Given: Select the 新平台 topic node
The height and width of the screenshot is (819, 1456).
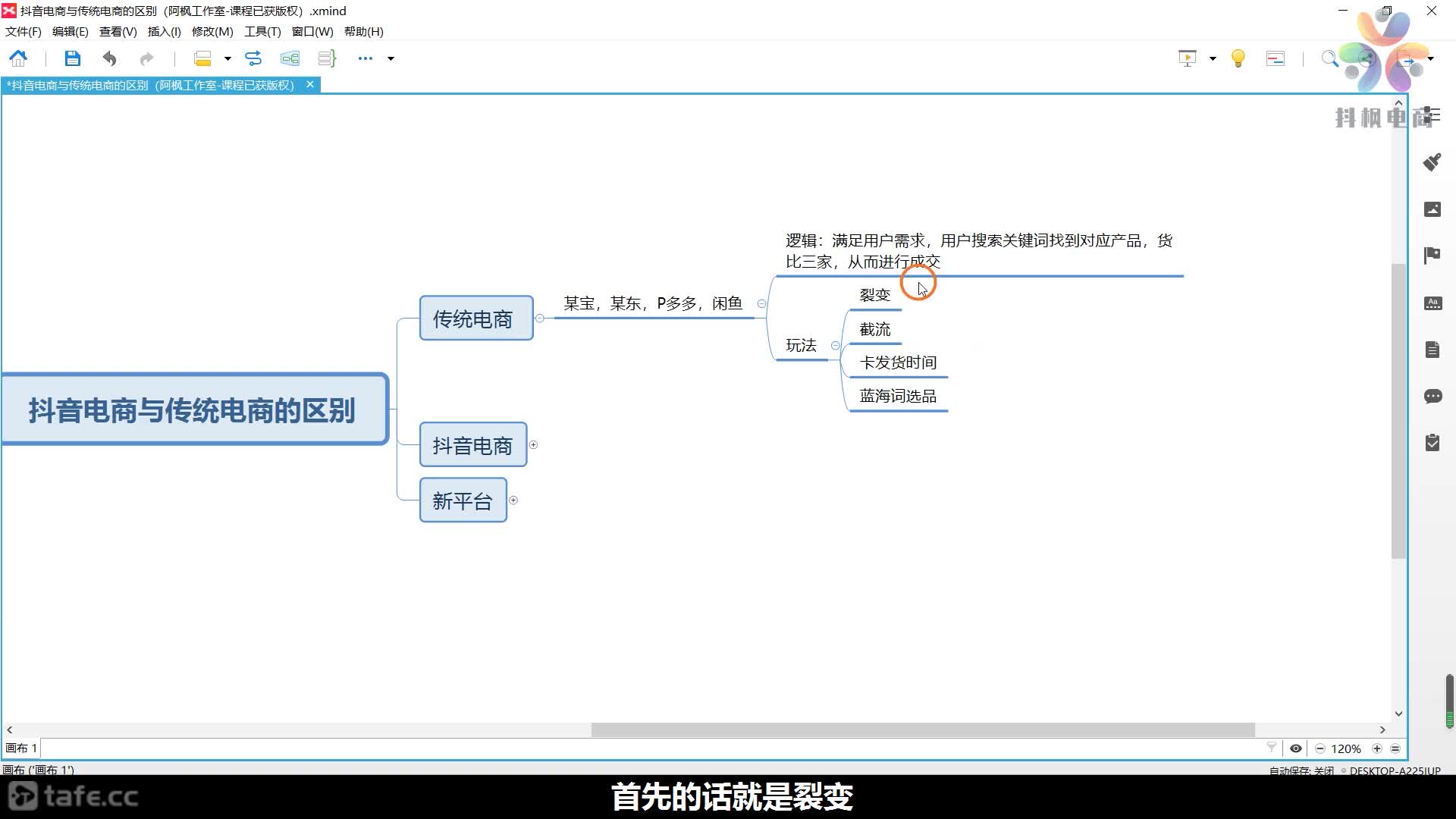Looking at the screenshot, I should pyautogui.click(x=463, y=500).
